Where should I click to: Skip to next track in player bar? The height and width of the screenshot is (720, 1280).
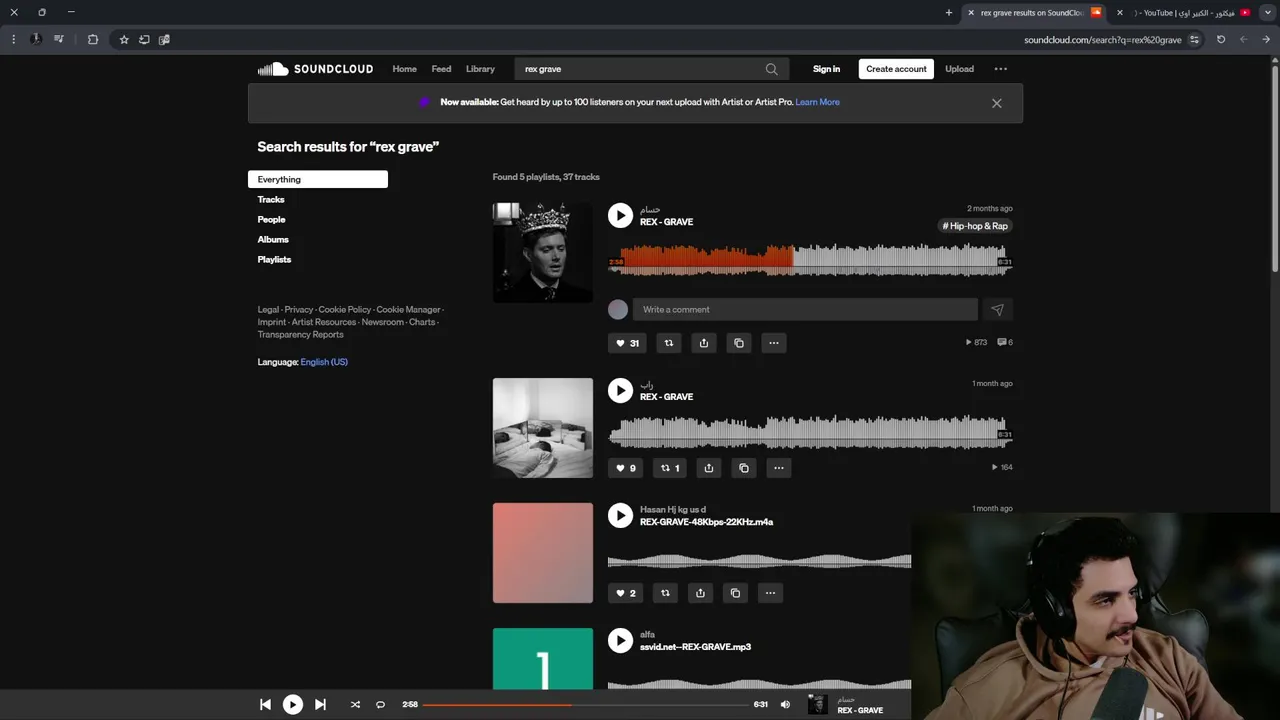point(320,705)
